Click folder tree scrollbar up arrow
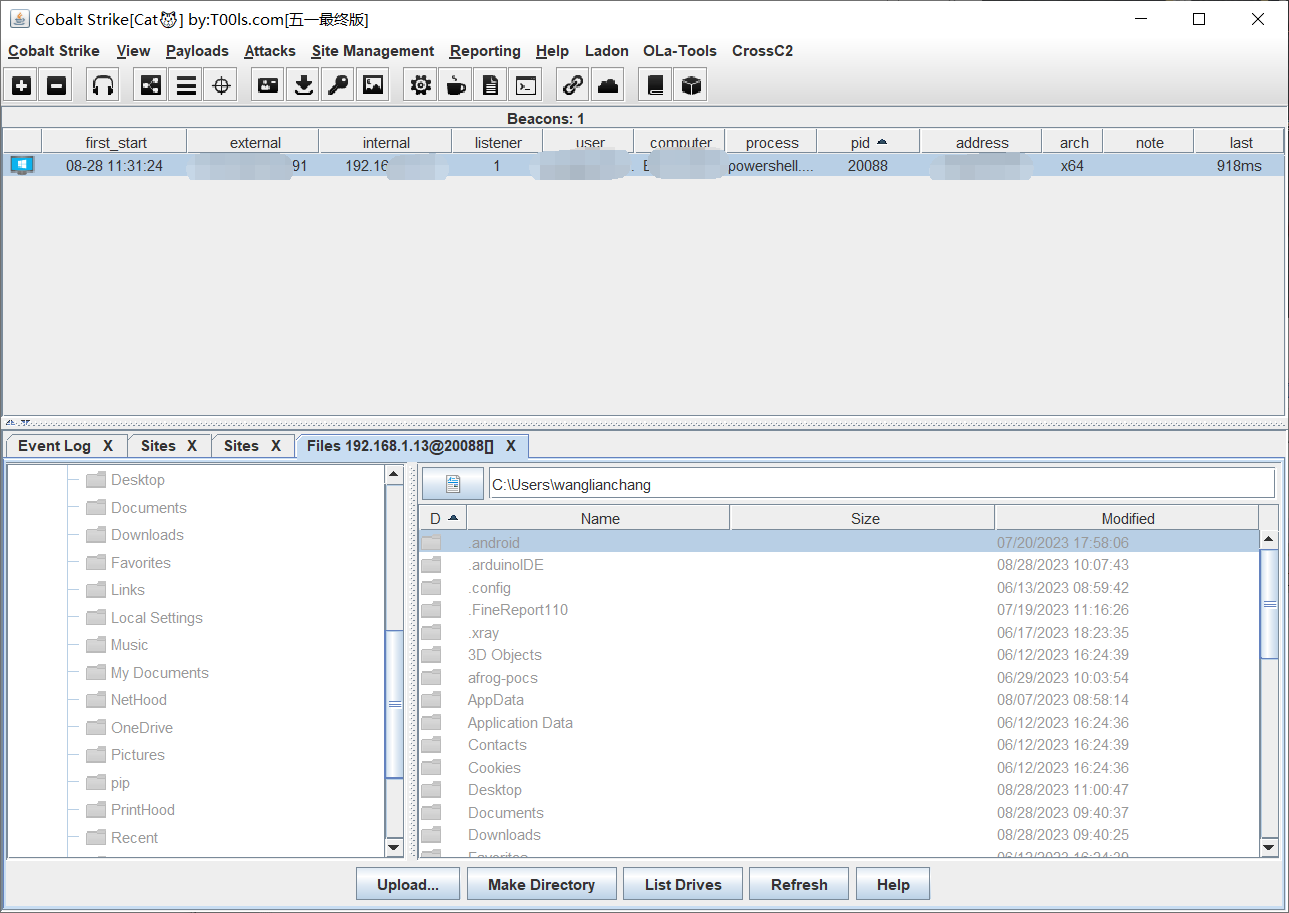The image size is (1289, 913). (x=395, y=475)
